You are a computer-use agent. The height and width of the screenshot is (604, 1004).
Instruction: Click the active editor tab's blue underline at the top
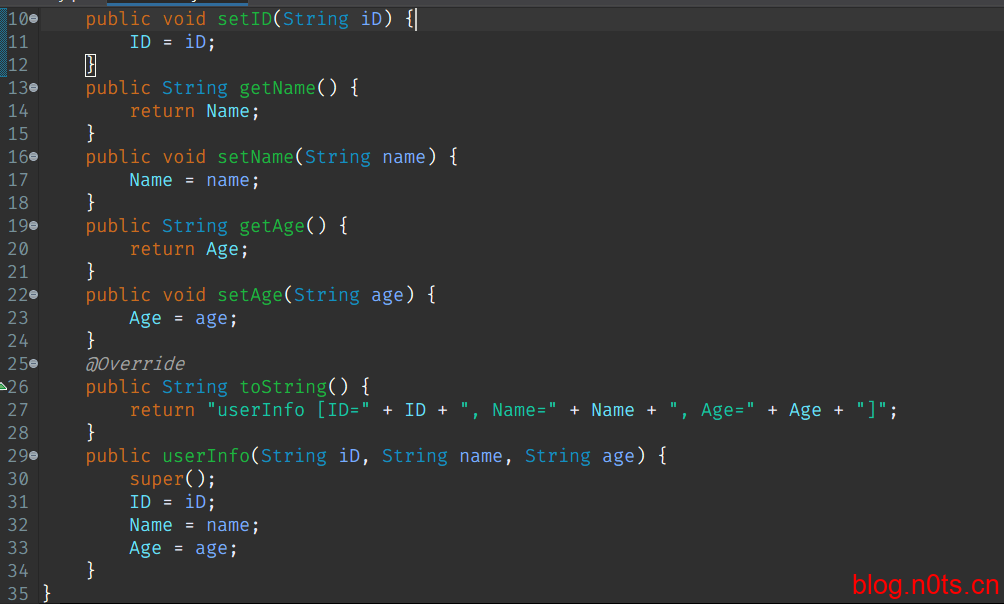[x=176, y=3]
